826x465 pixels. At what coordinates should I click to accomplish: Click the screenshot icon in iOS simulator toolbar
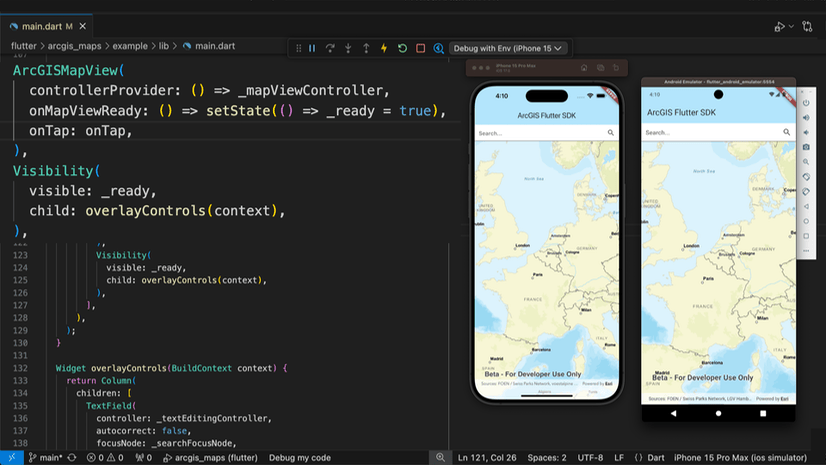(x=600, y=67)
